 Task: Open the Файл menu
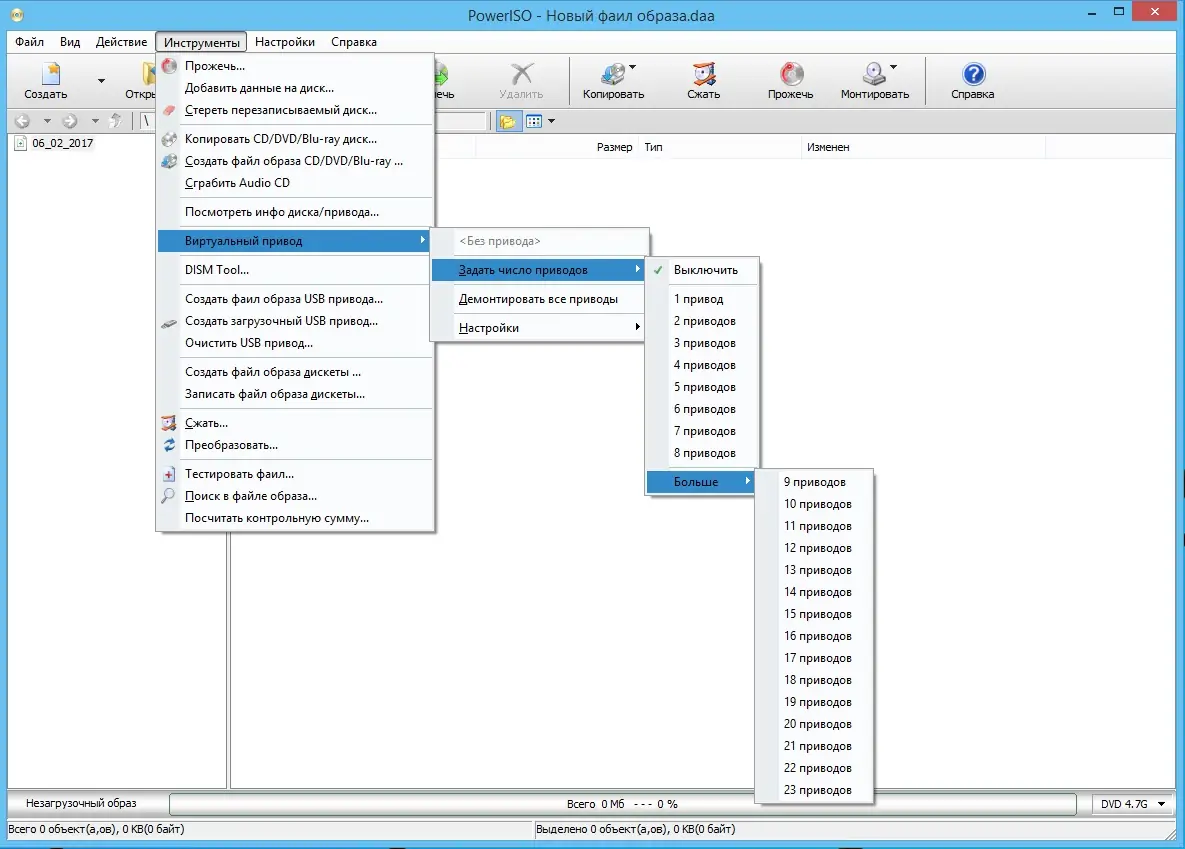click(x=29, y=42)
